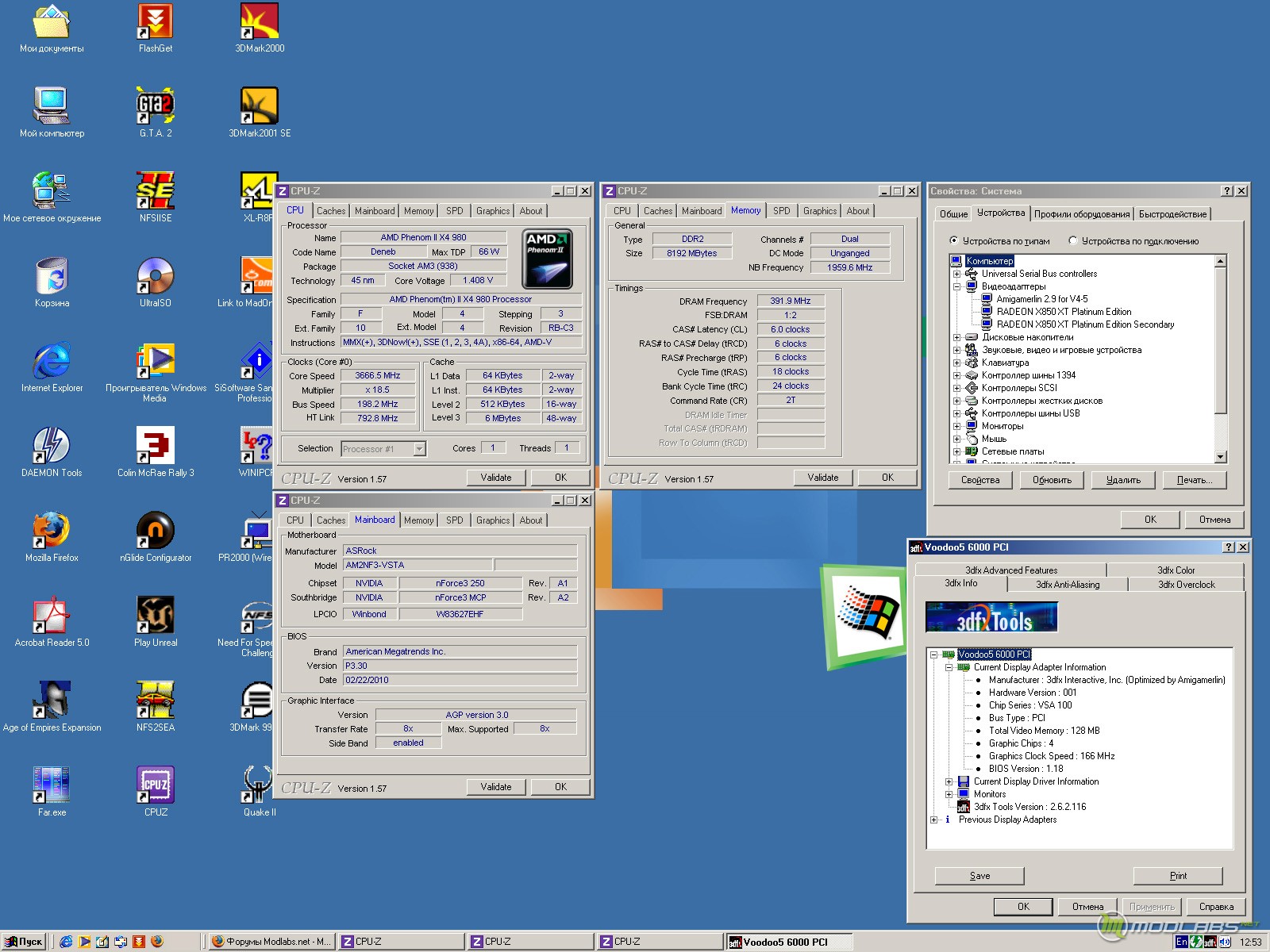Screen dimensions: 1270x952
Task: Click Save in Voodoo5 6000 PCI dialog
Action: coord(979,876)
